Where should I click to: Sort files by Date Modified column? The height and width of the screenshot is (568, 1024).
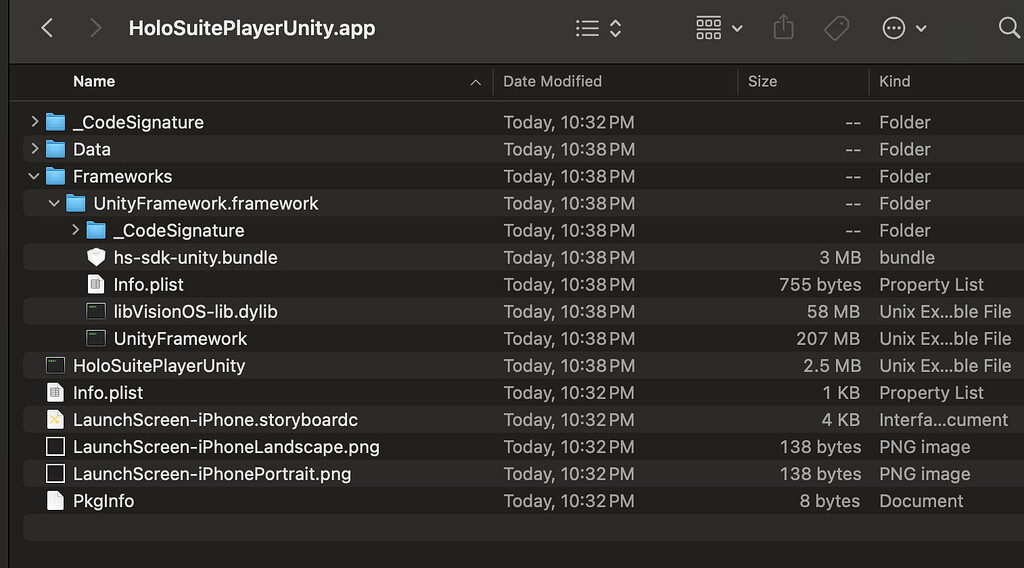(552, 81)
